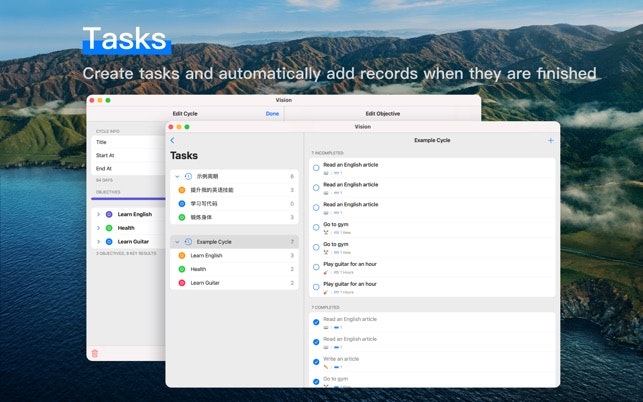This screenshot has height=402, width=643.
Task: Click the green icon of Health in Tasks sidebar
Action: tap(182, 269)
